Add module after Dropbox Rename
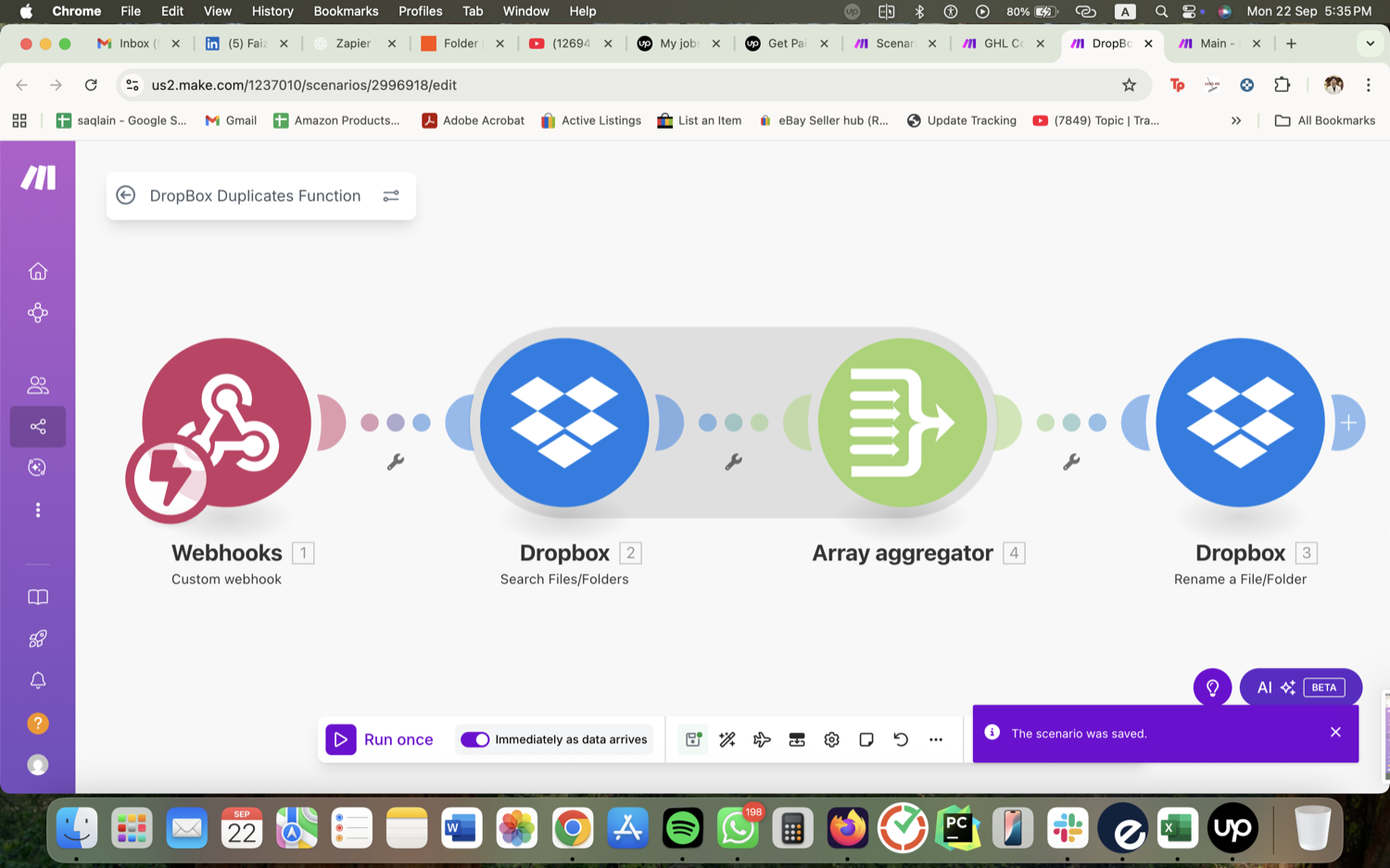This screenshot has height=868, width=1390. (1348, 422)
